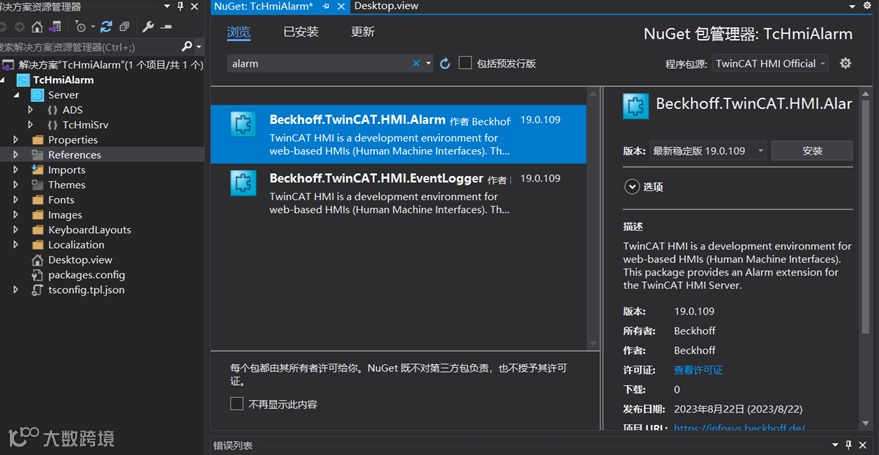879x455 pixels.
Task: Click the Home icon in Solution Explorer
Action: pos(37,26)
